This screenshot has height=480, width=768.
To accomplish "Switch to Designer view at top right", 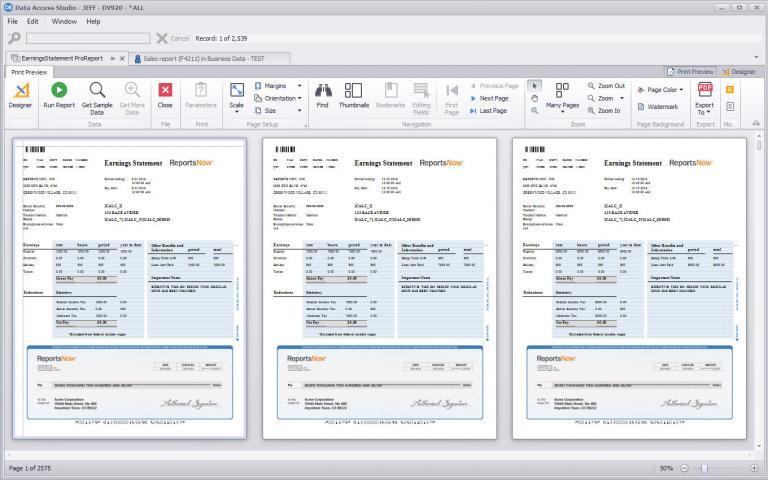I will [x=738, y=72].
